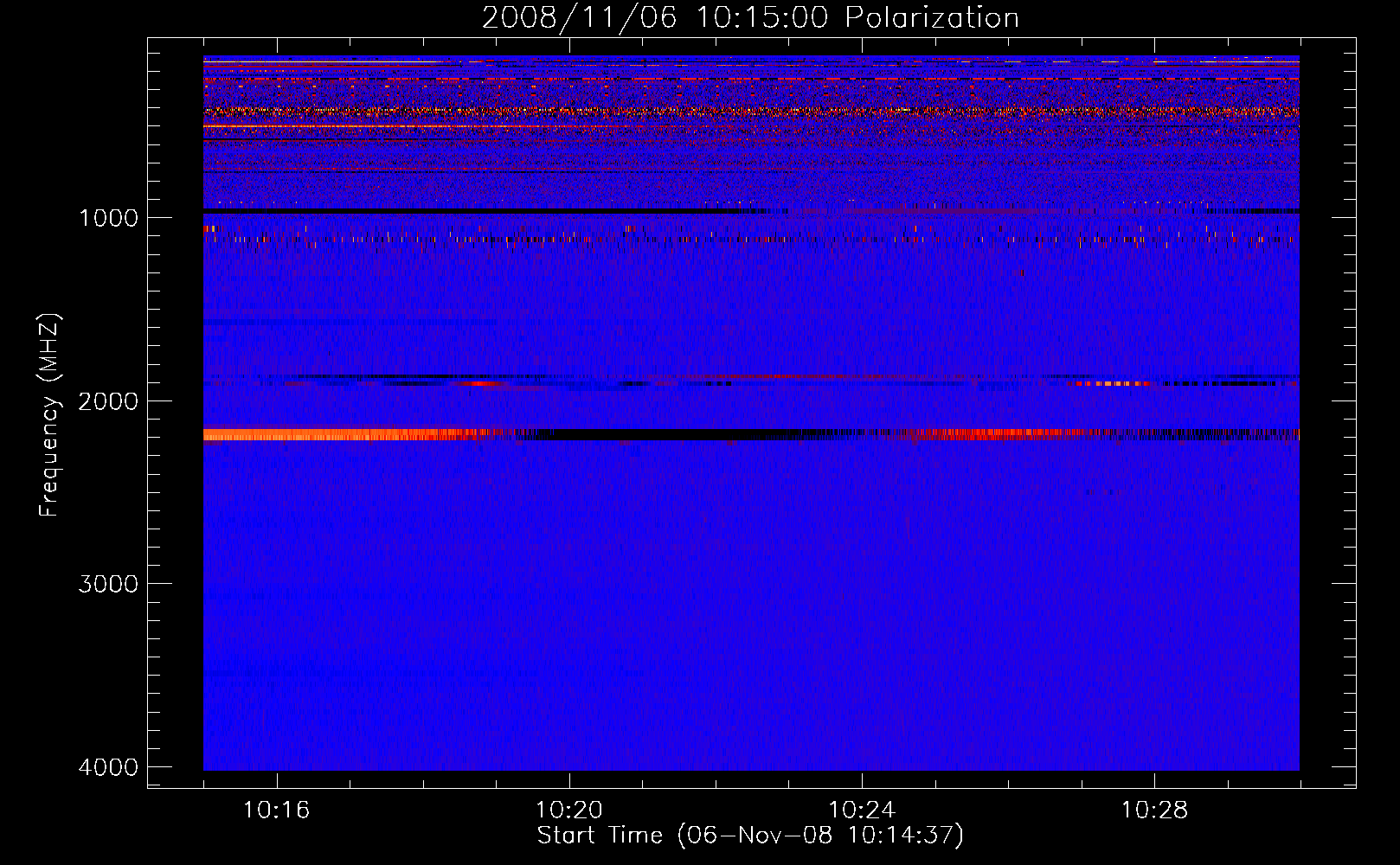The image size is (1400, 865).
Task: Click the plot title "2008/11/06 10:15:00 Polarization"
Action: (750, 18)
